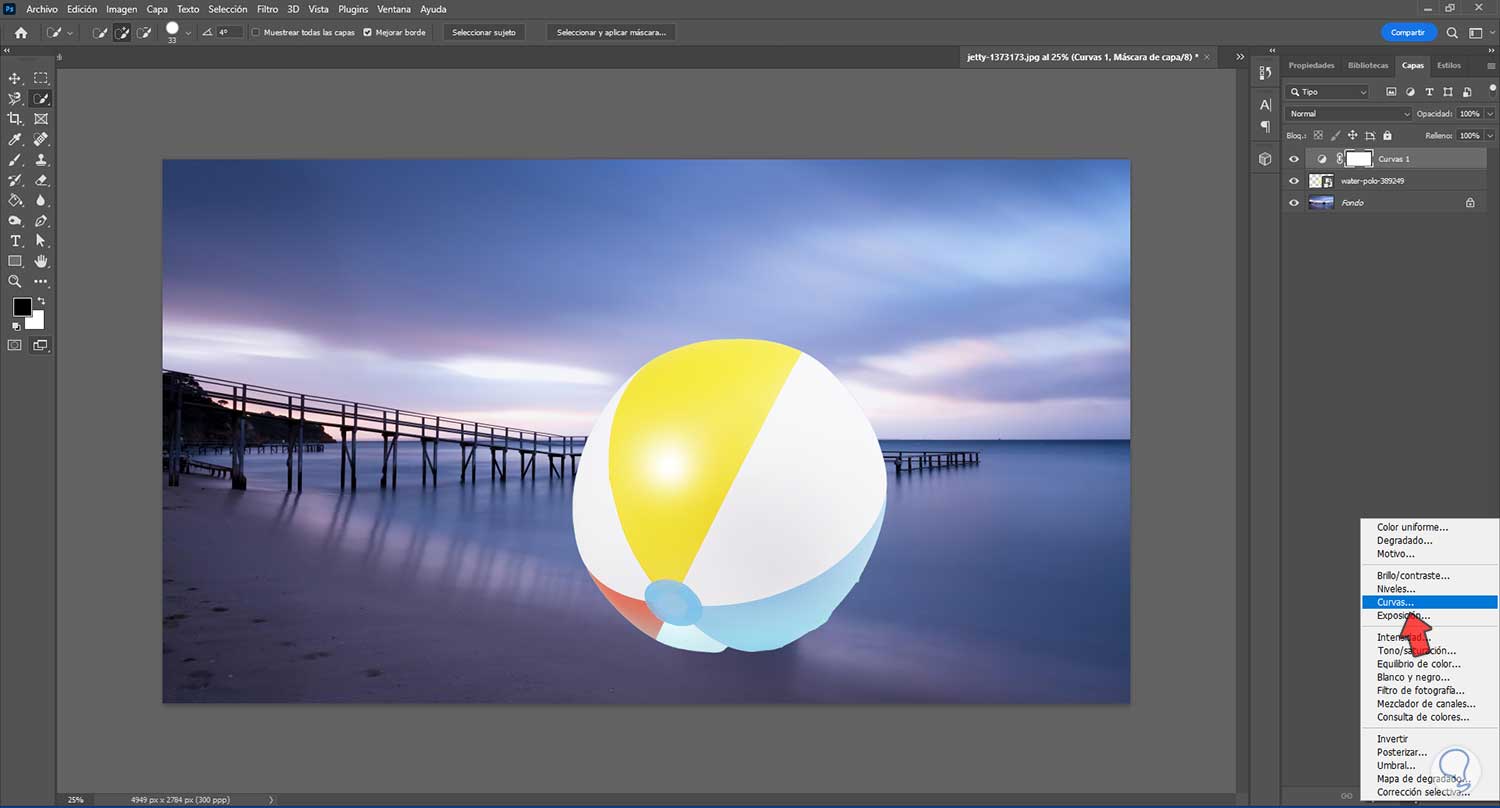Image resolution: width=1500 pixels, height=808 pixels.
Task: Select the Move tool
Action: tap(15, 78)
